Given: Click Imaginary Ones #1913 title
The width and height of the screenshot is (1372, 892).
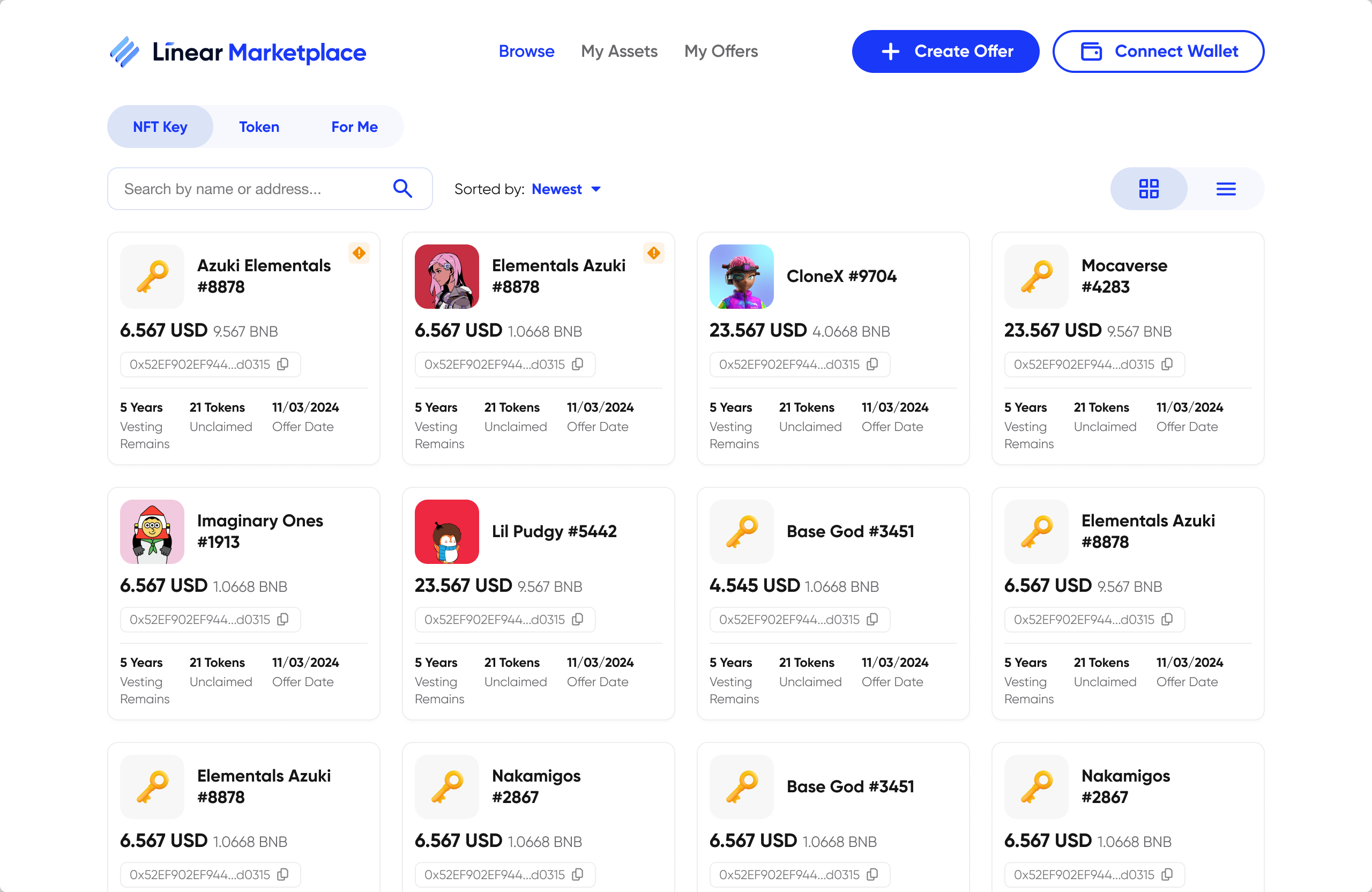Looking at the screenshot, I should 260,531.
